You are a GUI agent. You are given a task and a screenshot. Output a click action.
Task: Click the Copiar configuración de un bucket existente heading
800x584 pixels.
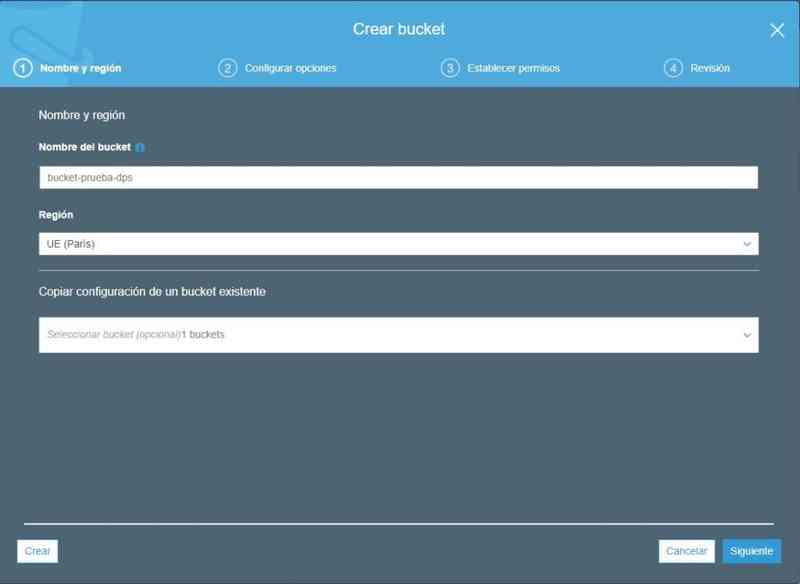(152, 292)
